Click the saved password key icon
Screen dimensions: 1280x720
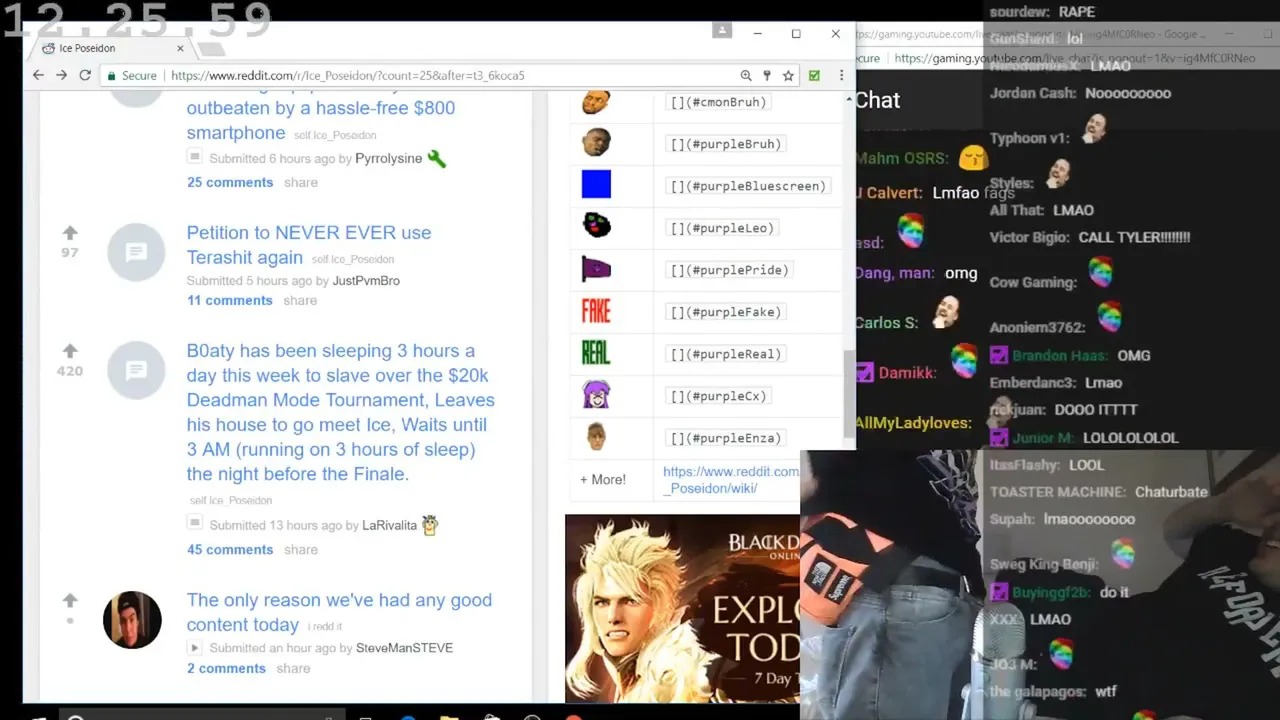(x=767, y=75)
